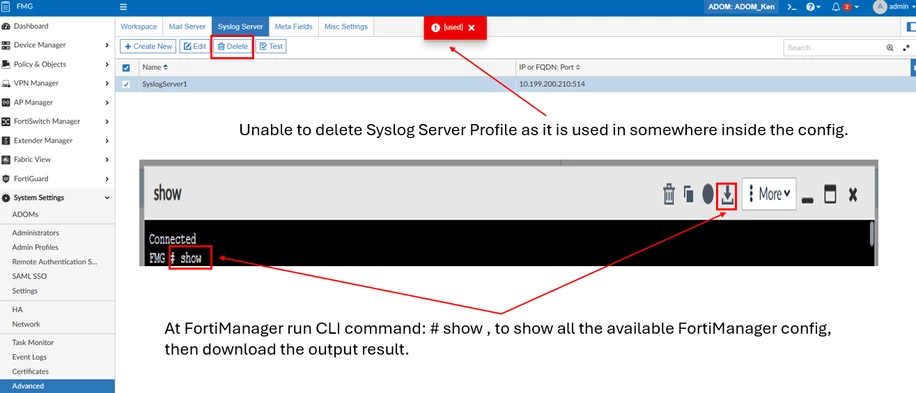Click the CLI console scrollbar
This screenshot has width=916, height=393.
click(x=872, y=234)
